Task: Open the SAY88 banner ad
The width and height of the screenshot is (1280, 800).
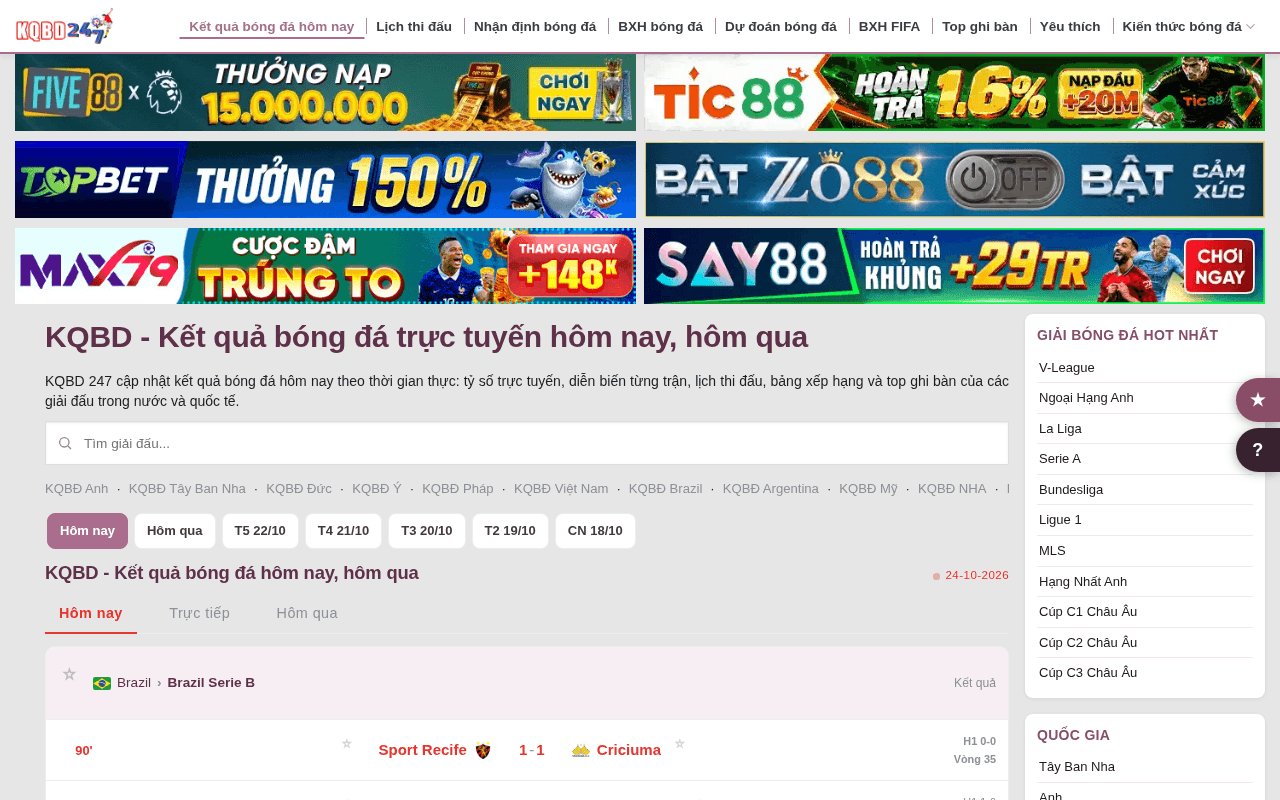Action: click(x=954, y=266)
